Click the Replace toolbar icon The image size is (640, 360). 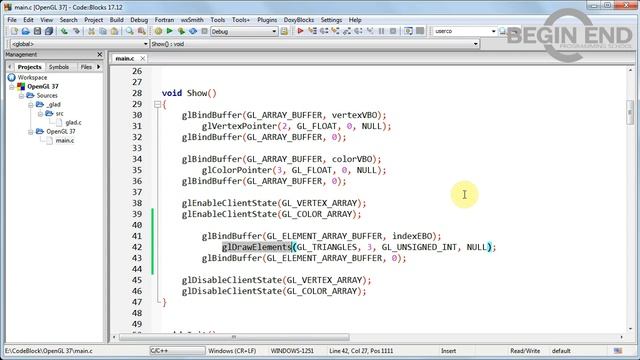click(x=141, y=31)
